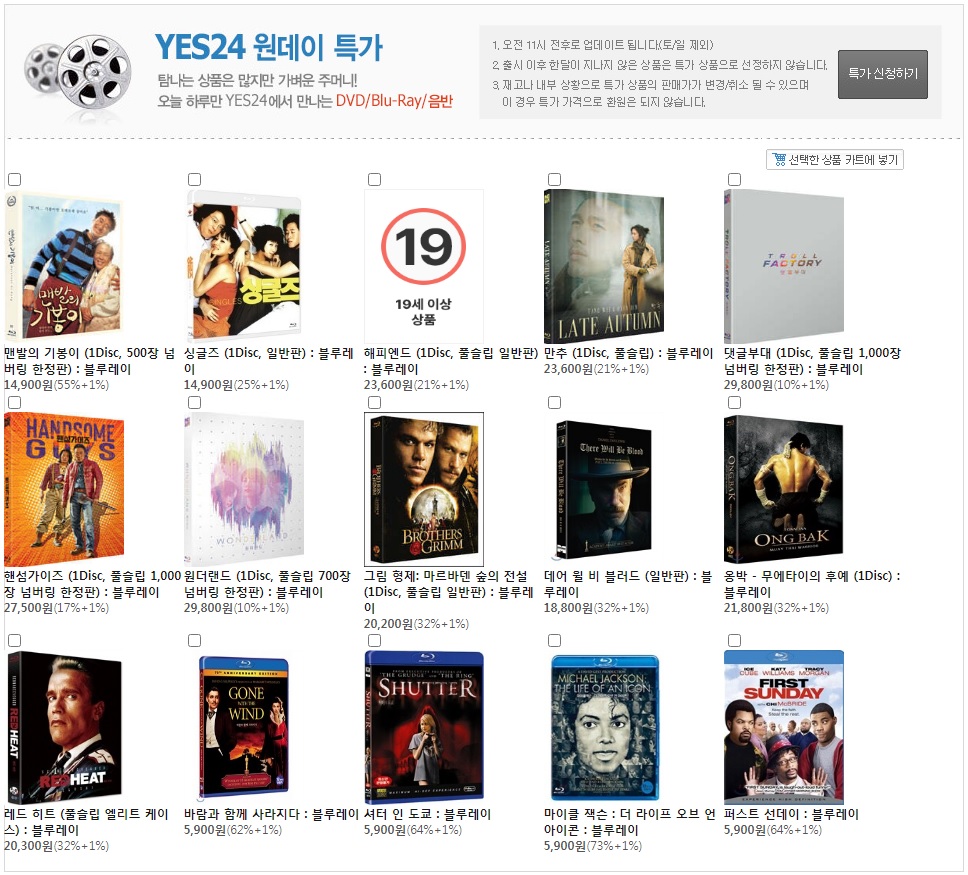Select the checkbox above Handsome Guys cover
Image resolution: width=968 pixels, height=875 pixels.
[x=14, y=402]
